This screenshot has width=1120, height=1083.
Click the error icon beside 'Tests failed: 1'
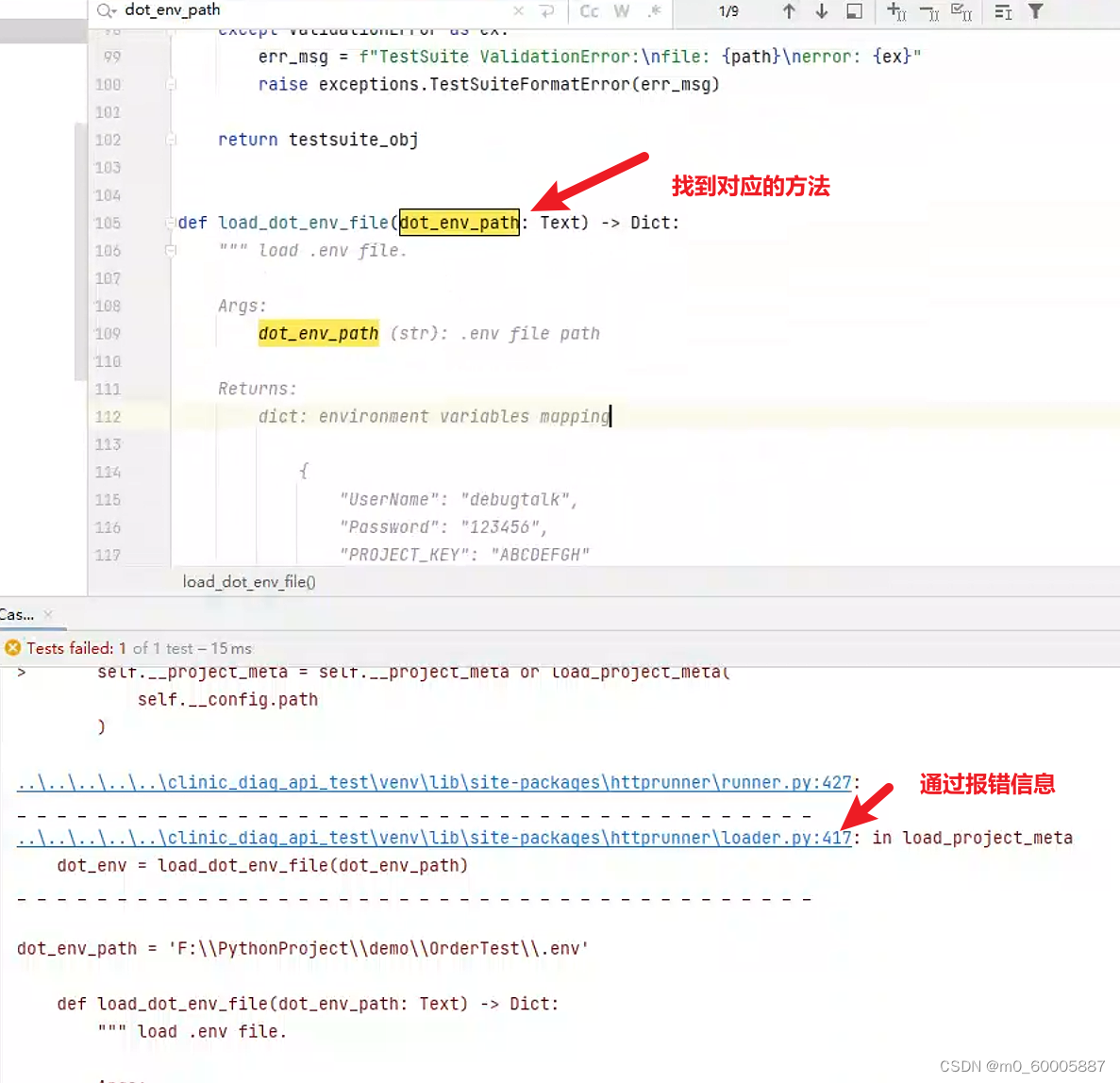click(12, 648)
